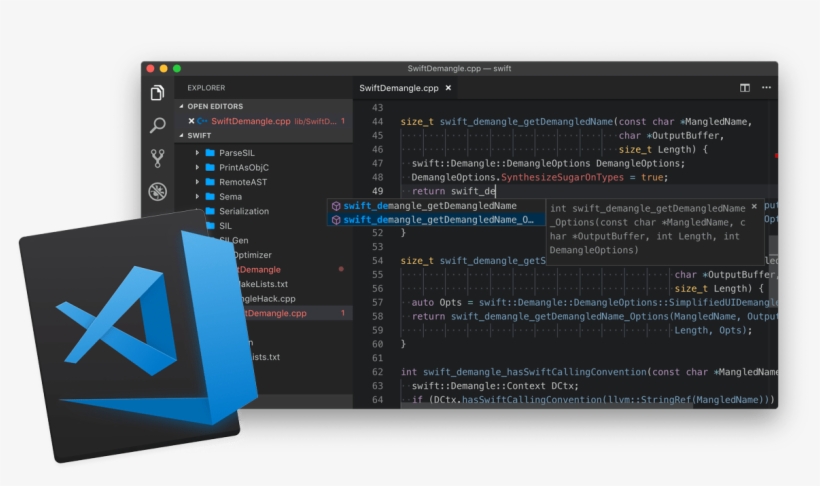Image resolution: width=820 pixels, height=486 pixels.
Task: Click 'return swift_de' on line 49
Action: point(453,191)
